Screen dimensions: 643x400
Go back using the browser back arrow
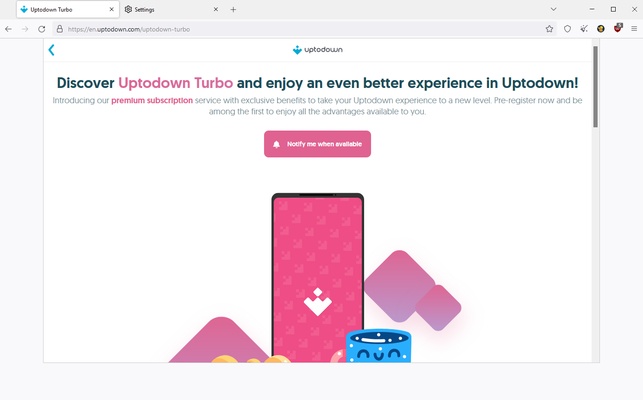pos(8,29)
